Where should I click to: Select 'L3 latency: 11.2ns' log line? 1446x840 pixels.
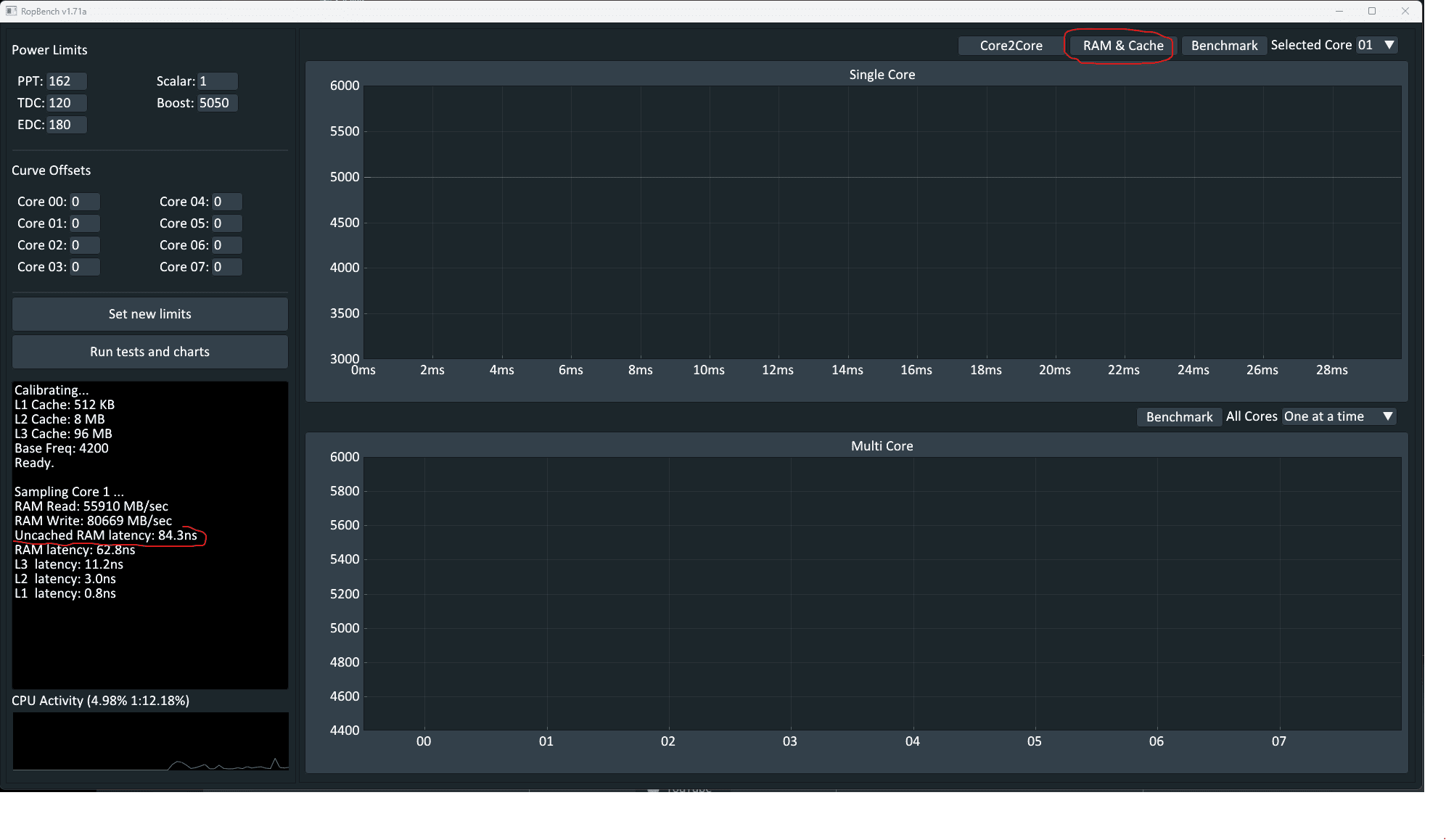(69, 564)
